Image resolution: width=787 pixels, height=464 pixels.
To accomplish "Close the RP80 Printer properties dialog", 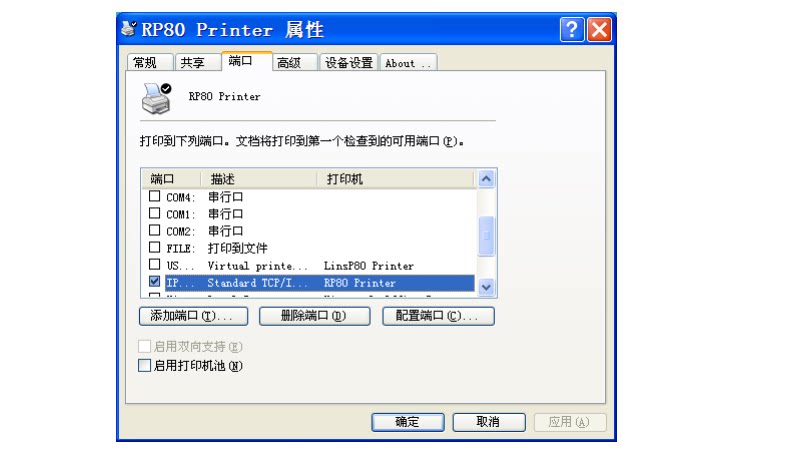I will [x=599, y=30].
